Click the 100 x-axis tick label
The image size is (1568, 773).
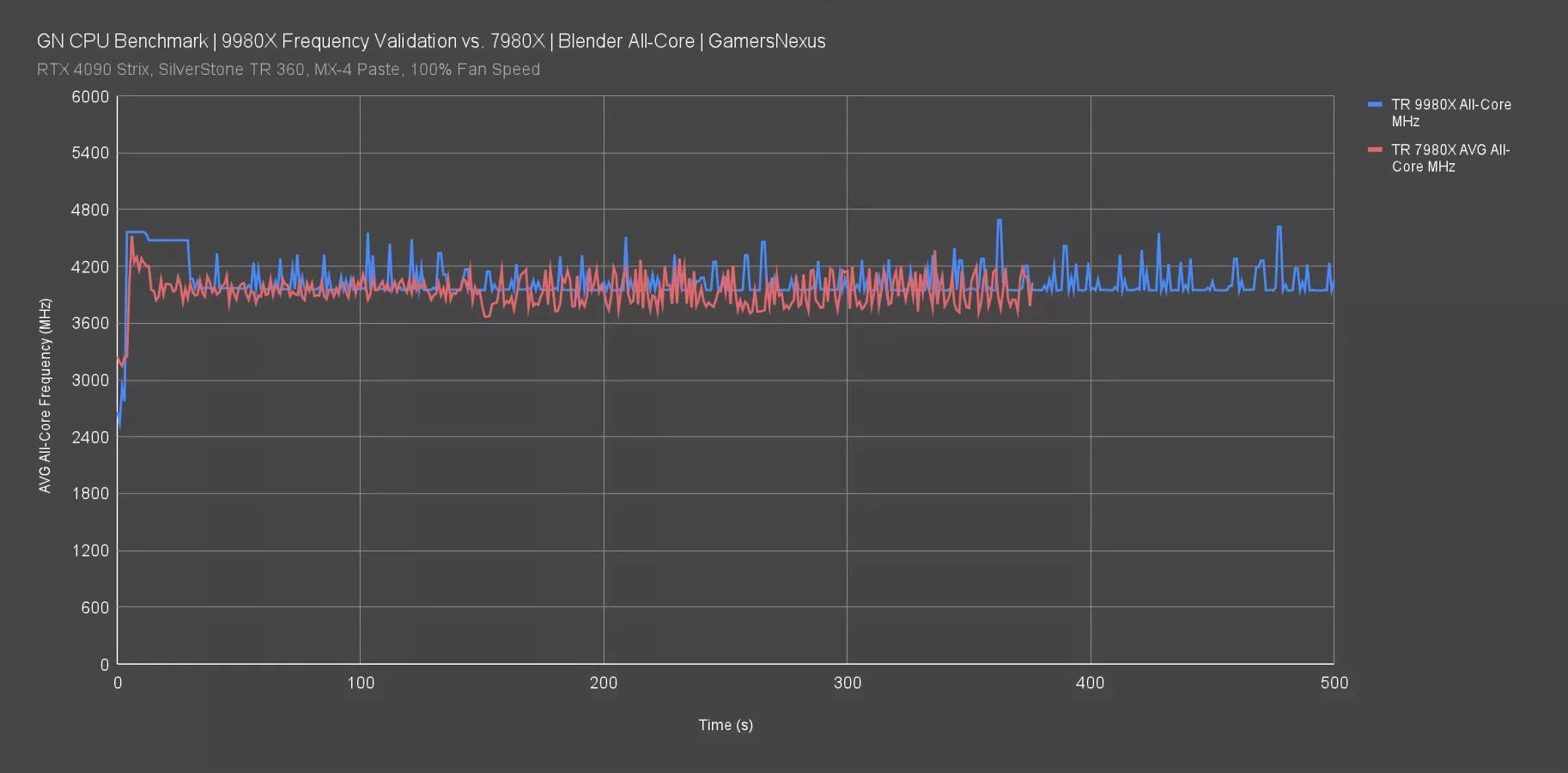[361, 683]
